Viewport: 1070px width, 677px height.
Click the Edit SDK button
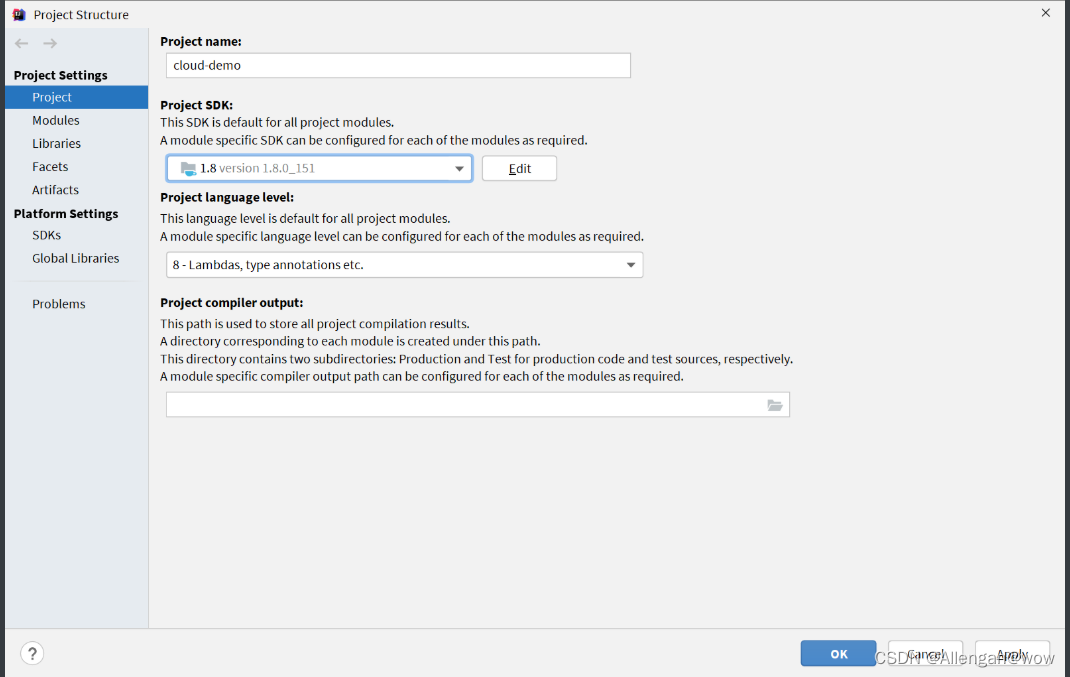[x=519, y=169]
